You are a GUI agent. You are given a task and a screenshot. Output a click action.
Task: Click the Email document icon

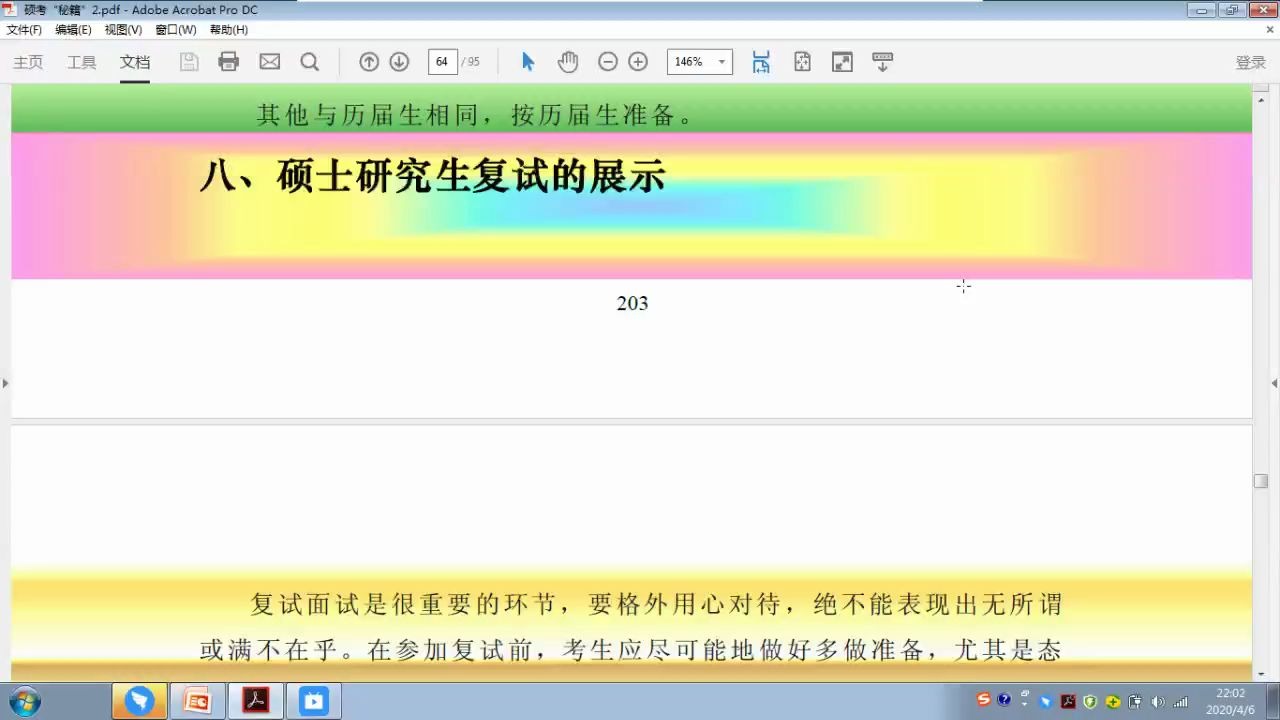[269, 62]
